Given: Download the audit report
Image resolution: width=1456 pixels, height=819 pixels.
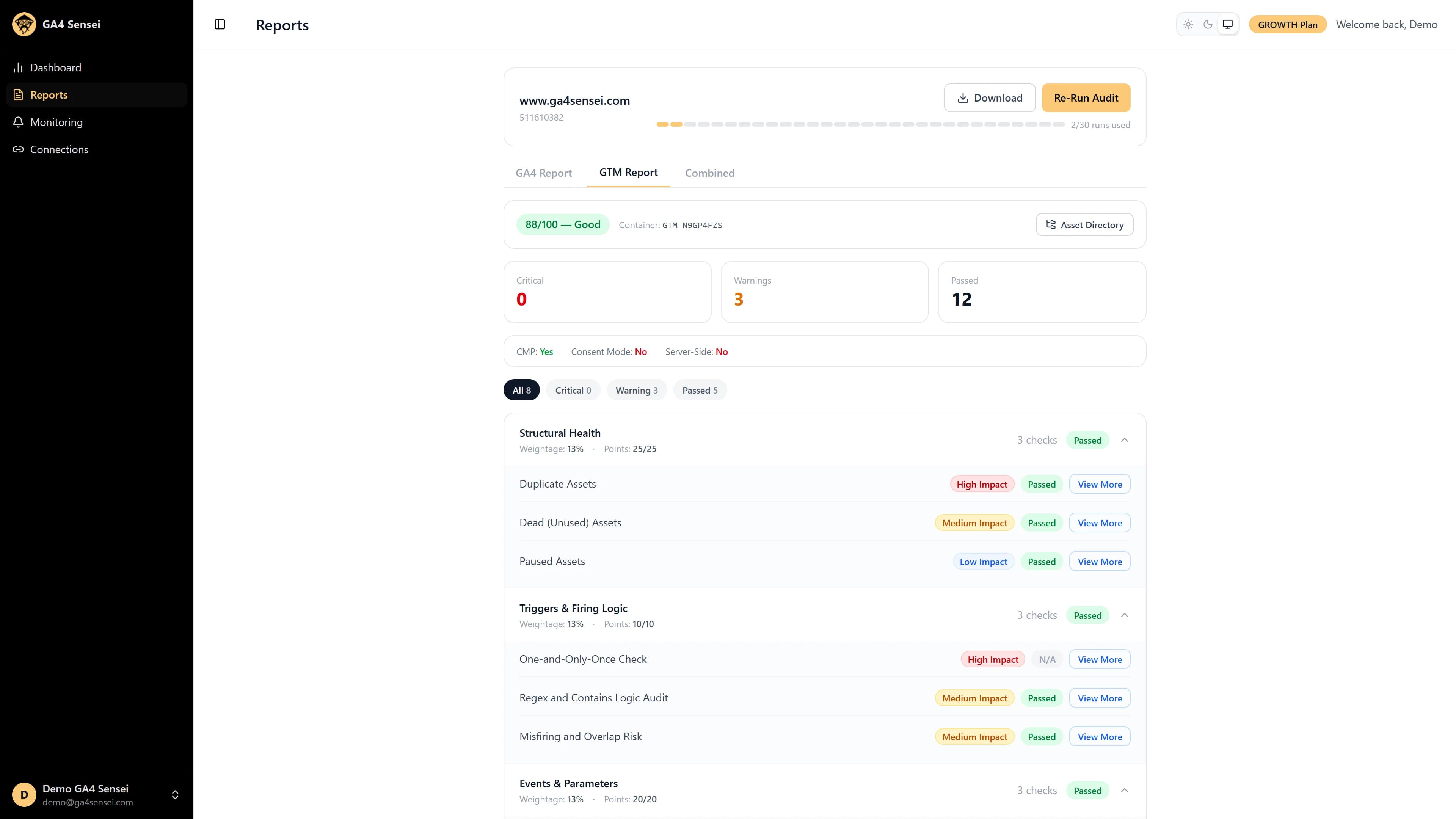Looking at the screenshot, I should (990, 98).
